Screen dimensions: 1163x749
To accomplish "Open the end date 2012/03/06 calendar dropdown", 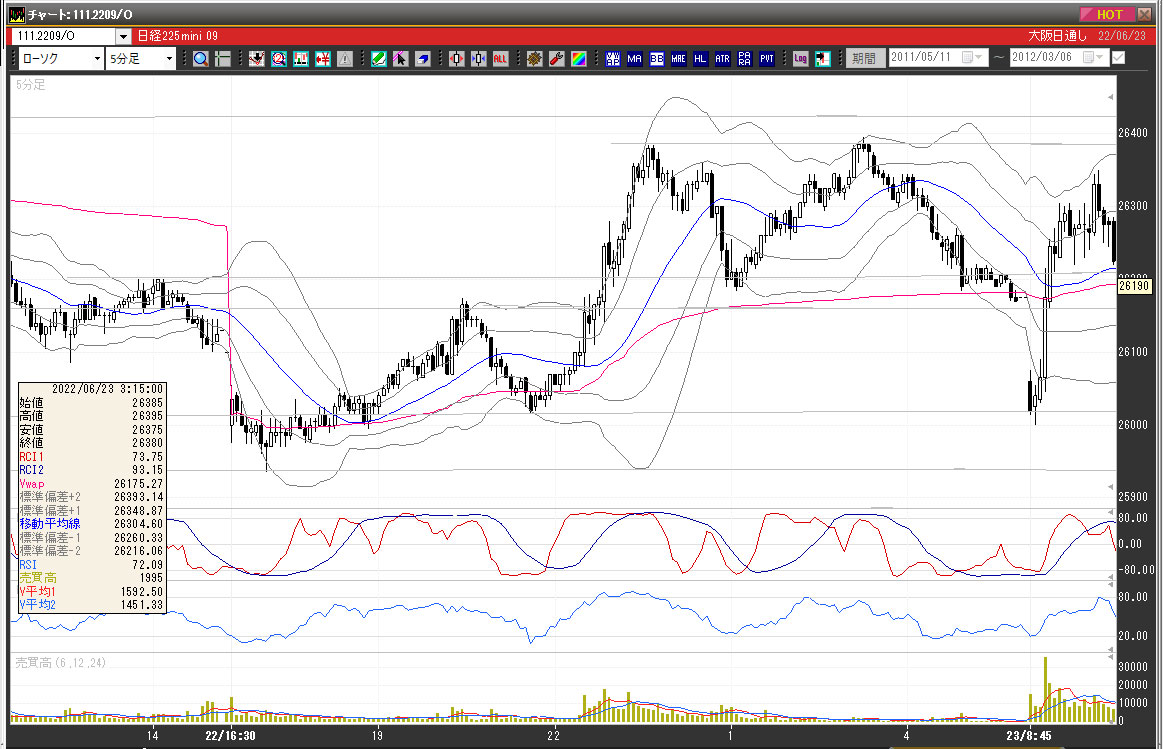I will (1094, 57).
